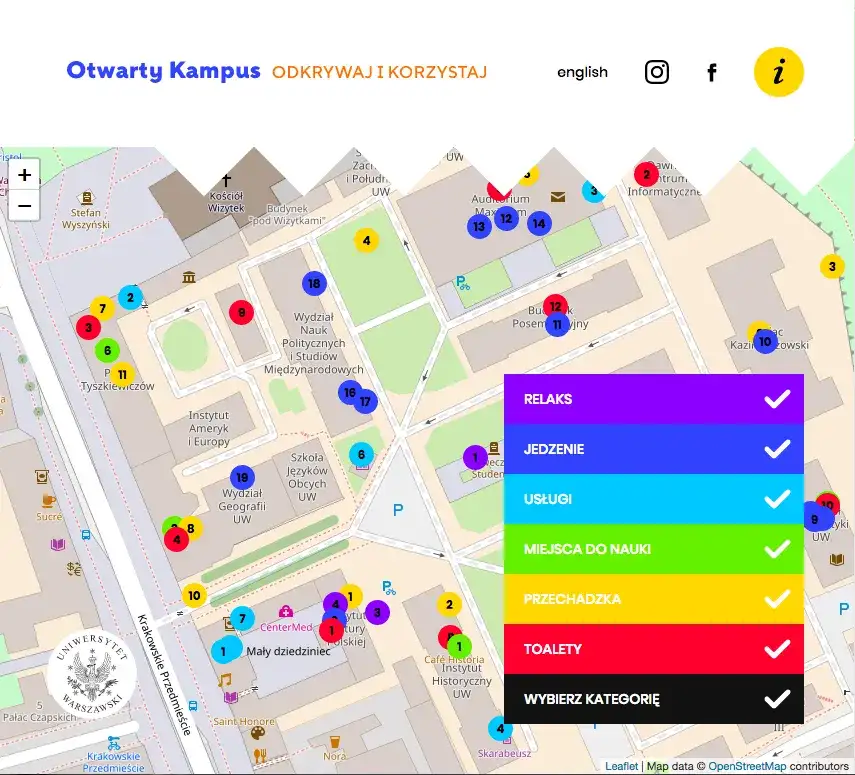Toggle the JEDZENIE category checkmark
Viewport: 855px width, 775px height.
point(777,449)
